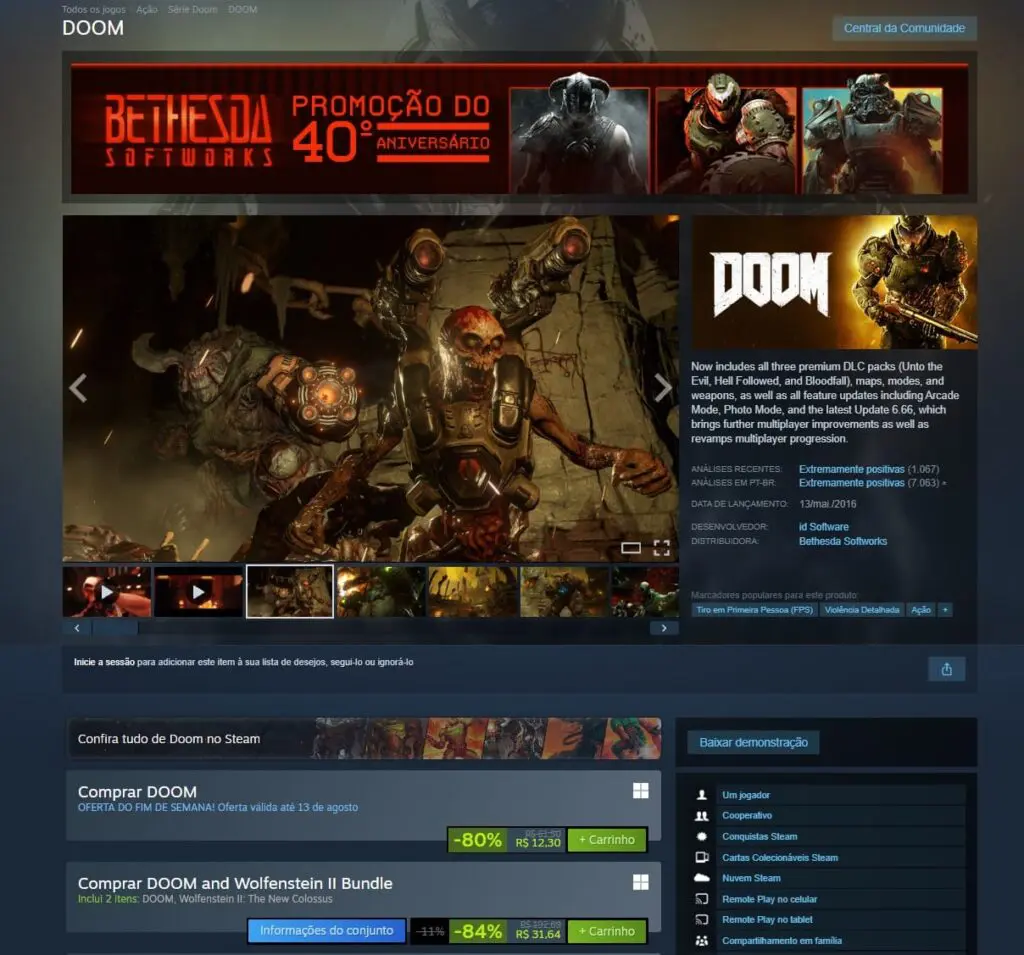Click the DOOM capsule header image
The image size is (1024, 955).
[x=835, y=282]
